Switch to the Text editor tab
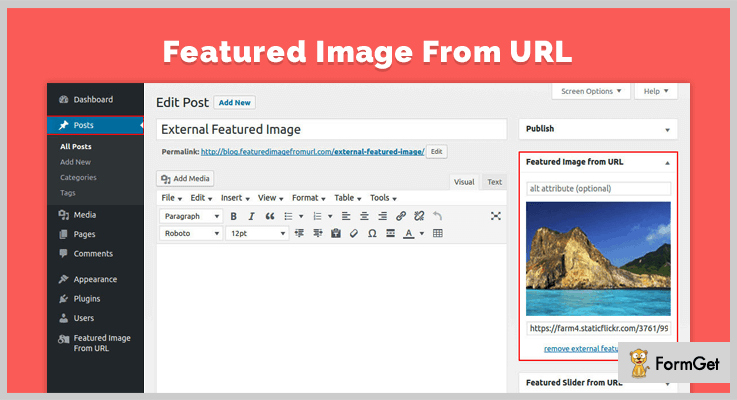This screenshot has width=737, height=400. (494, 182)
